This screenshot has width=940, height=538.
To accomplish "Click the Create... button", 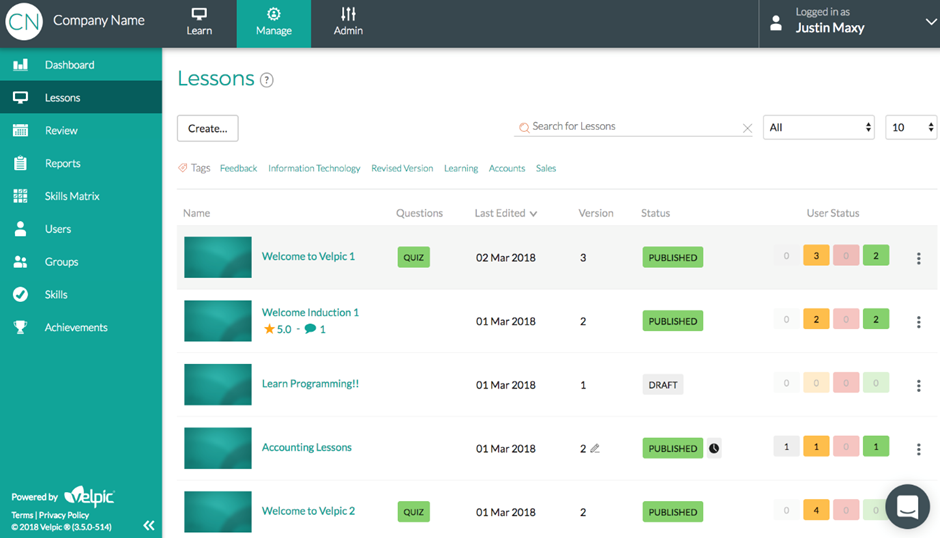I will pos(207,128).
